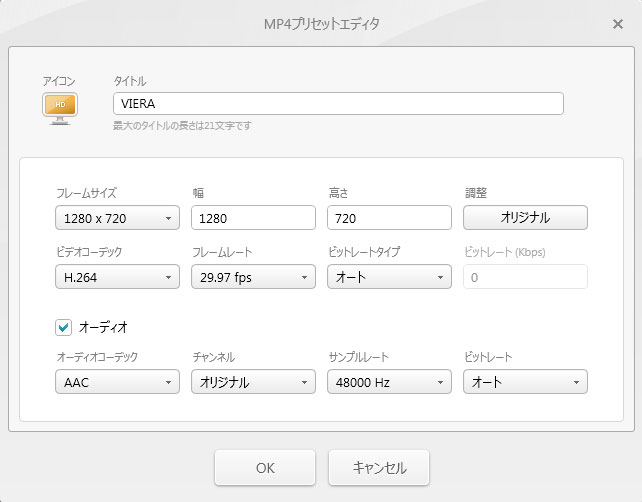Open the sample rate dropdown 48000 Hz

coord(389,382)
